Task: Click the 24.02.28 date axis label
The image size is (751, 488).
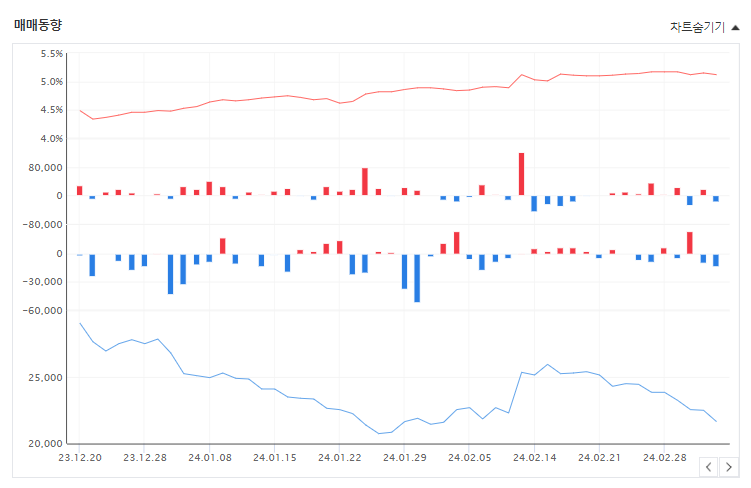Action: 665,458
